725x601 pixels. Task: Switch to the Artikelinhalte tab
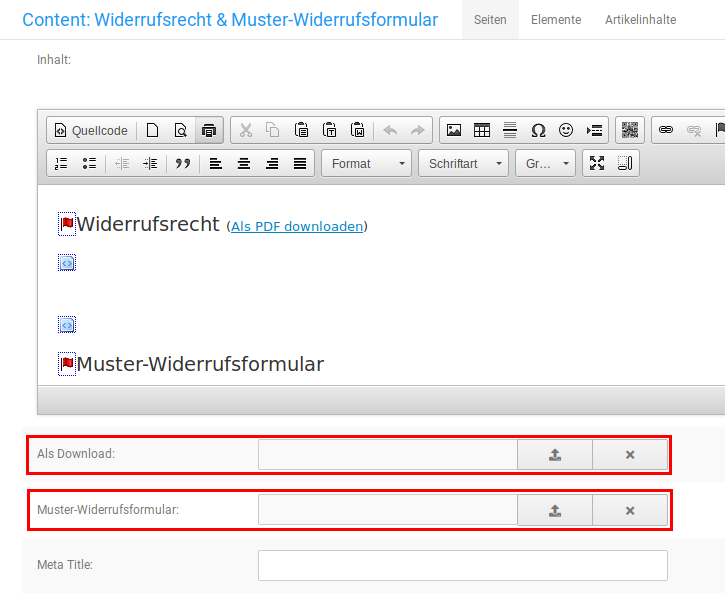[640, 20]
